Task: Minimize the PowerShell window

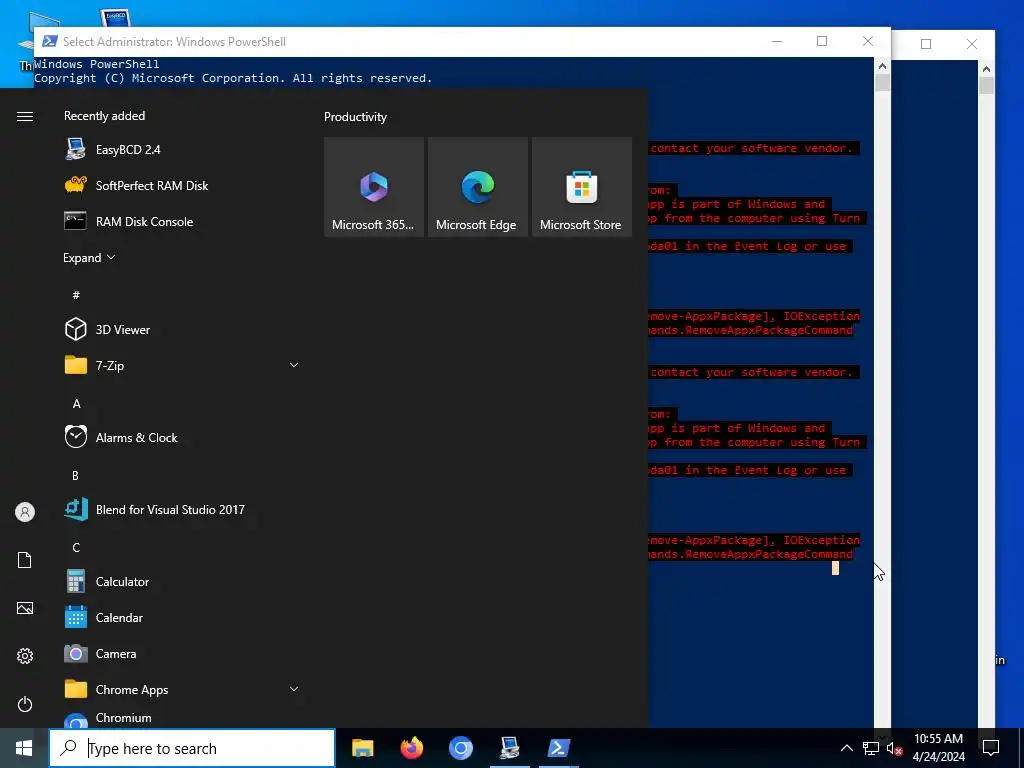Action: 777,41
